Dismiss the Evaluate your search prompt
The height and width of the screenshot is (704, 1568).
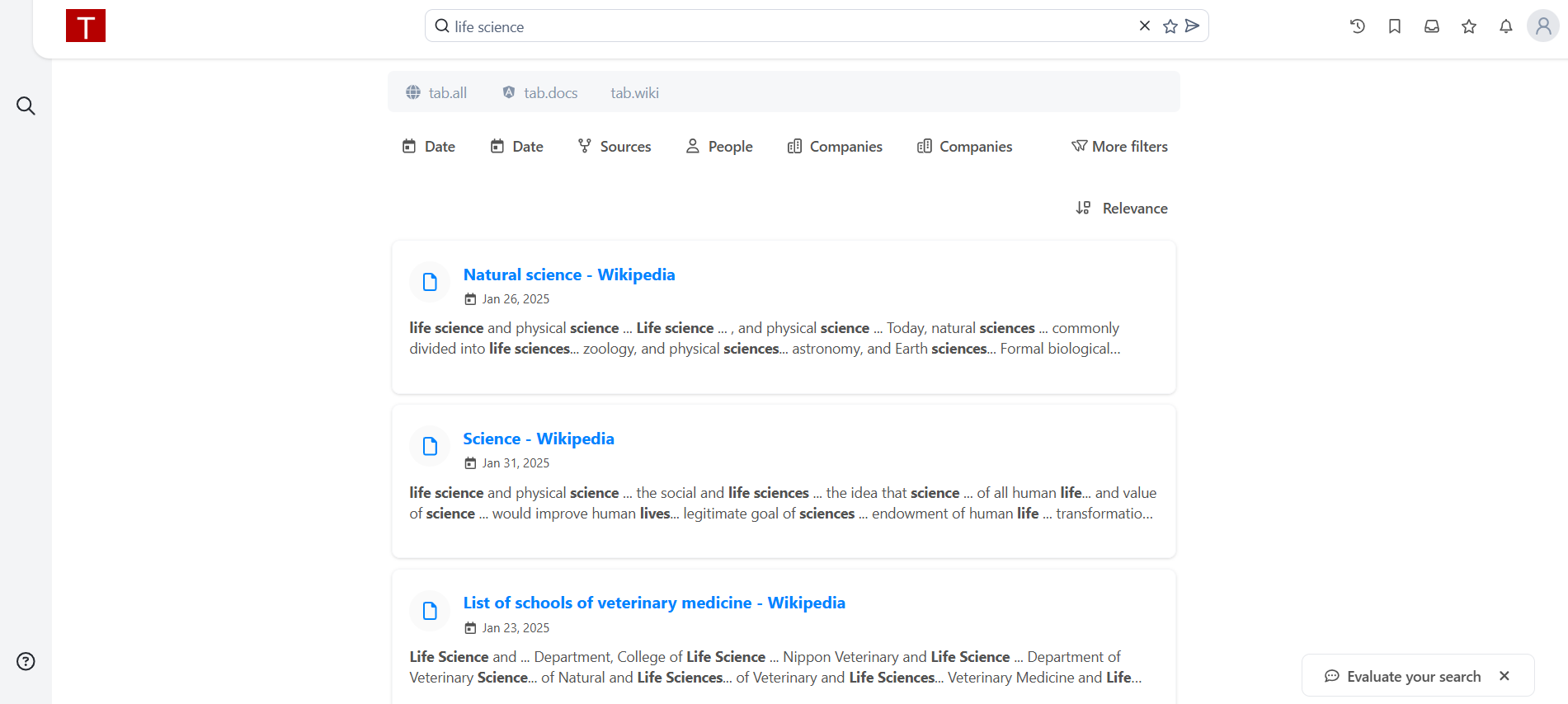(x=1504, y=676)
